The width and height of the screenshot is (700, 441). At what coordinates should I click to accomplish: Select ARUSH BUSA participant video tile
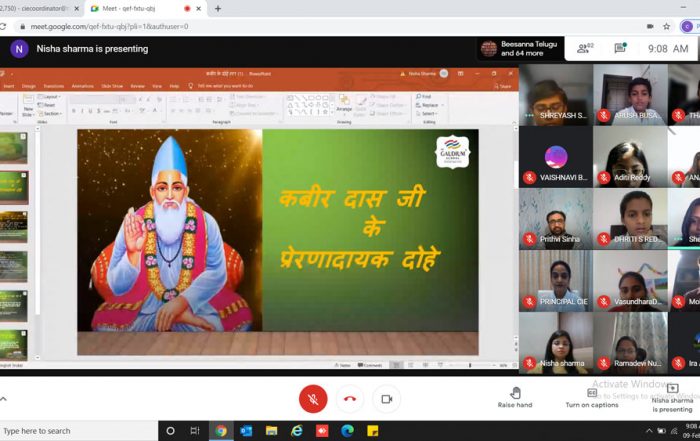[x=630, y=95]
